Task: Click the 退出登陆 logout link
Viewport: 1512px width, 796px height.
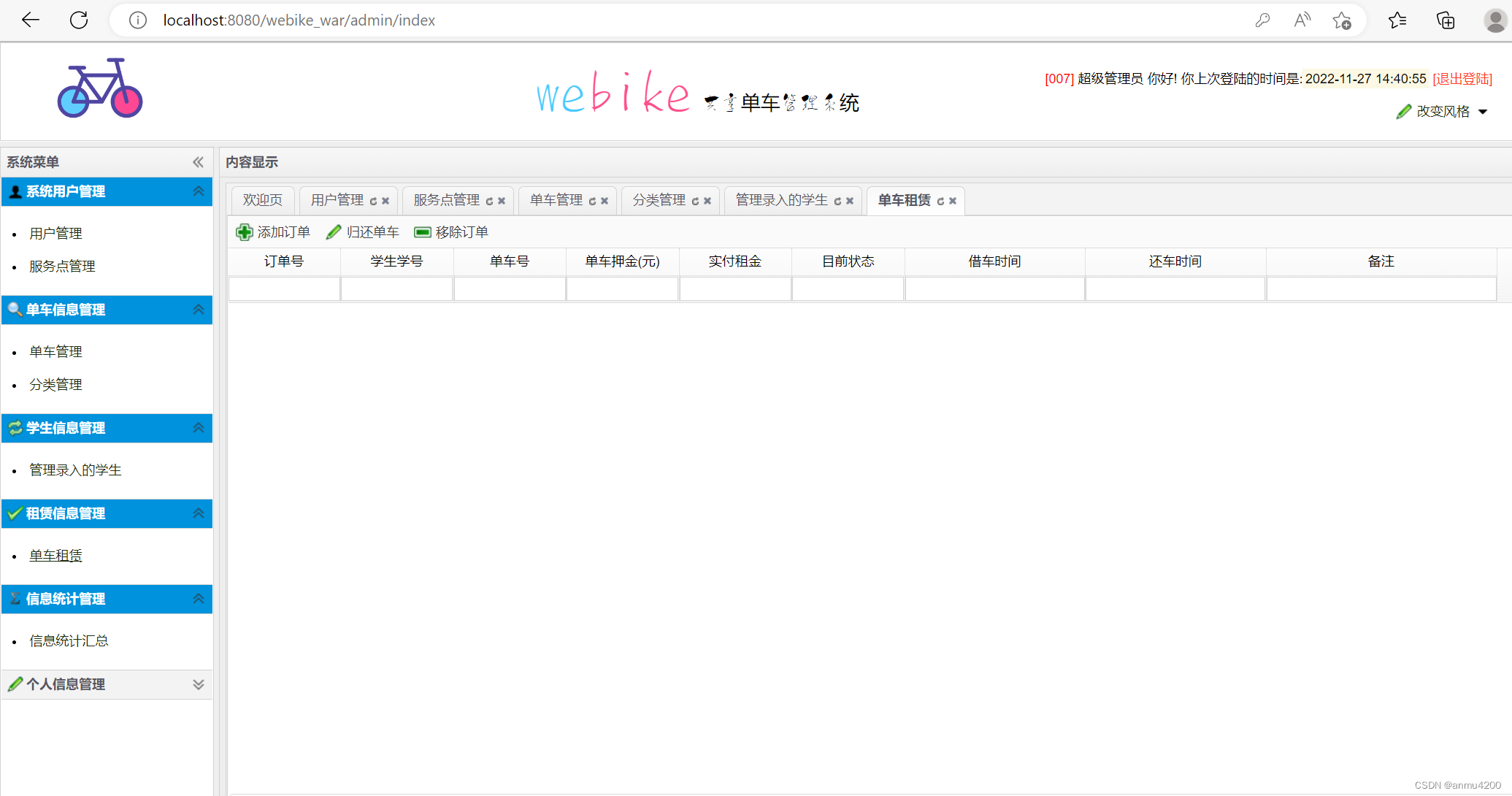Action: coord(1462,79)
